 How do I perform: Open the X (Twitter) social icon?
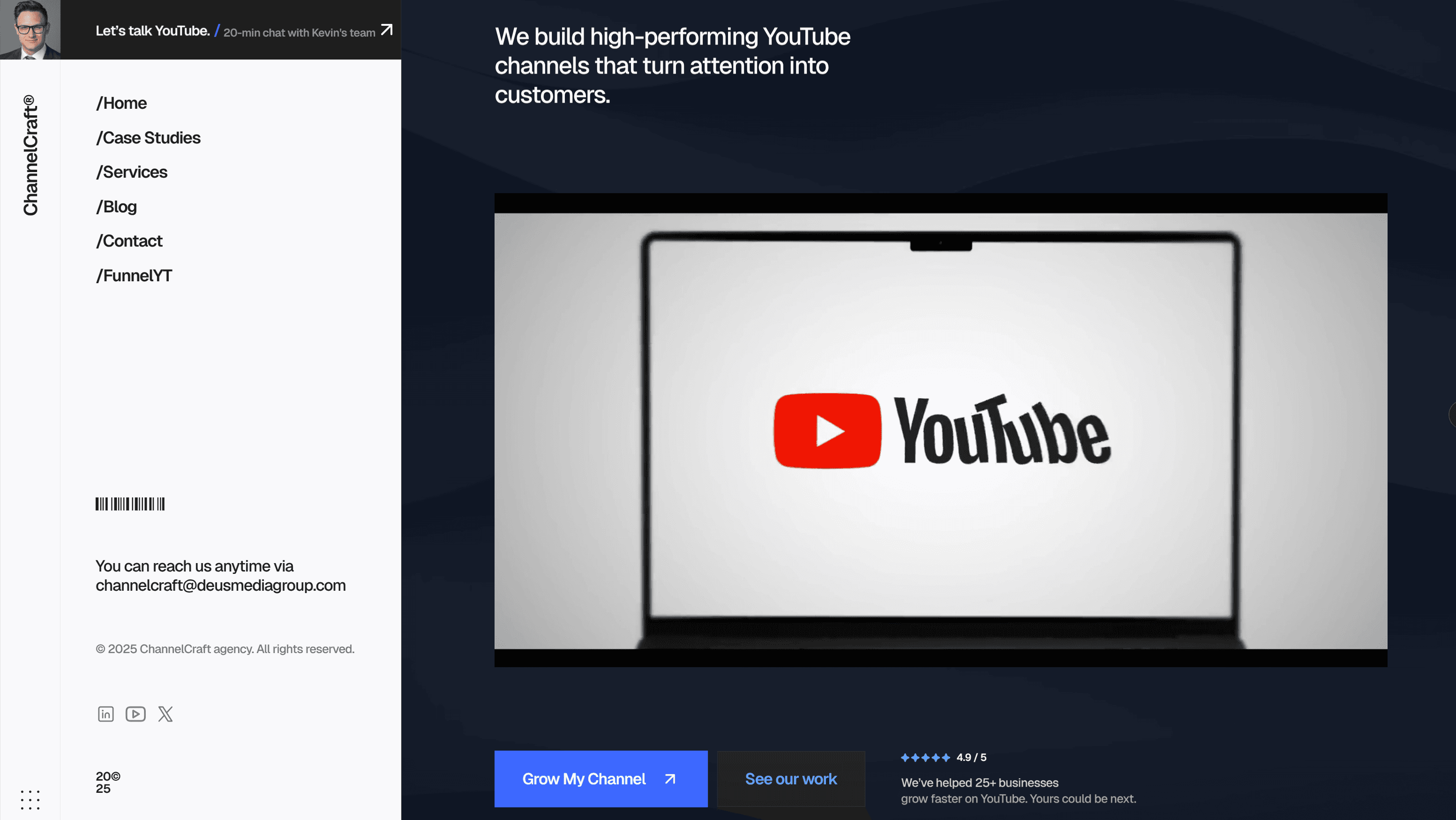[x=165, y=714]
